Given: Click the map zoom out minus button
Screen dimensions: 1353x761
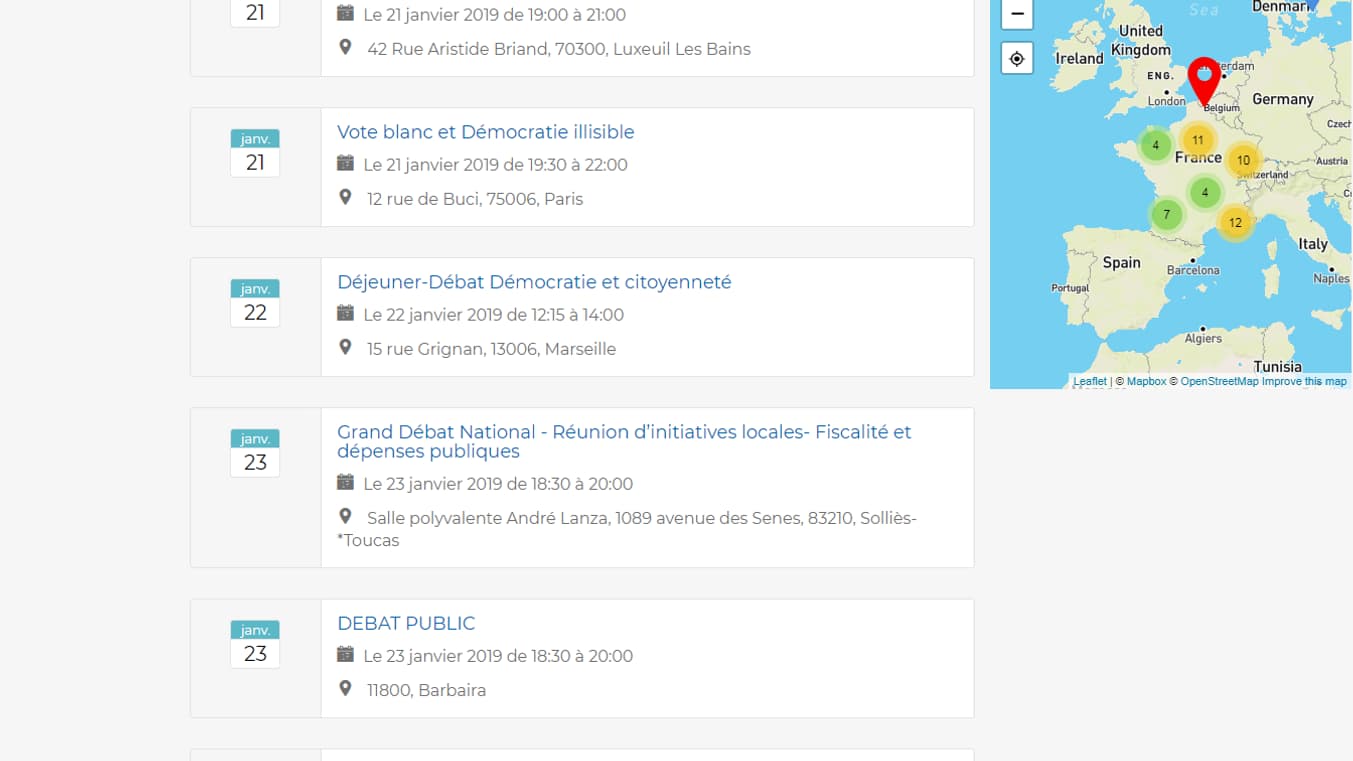Looking at the screenshot, I should pyautogui.click(x=1017, y=14).
